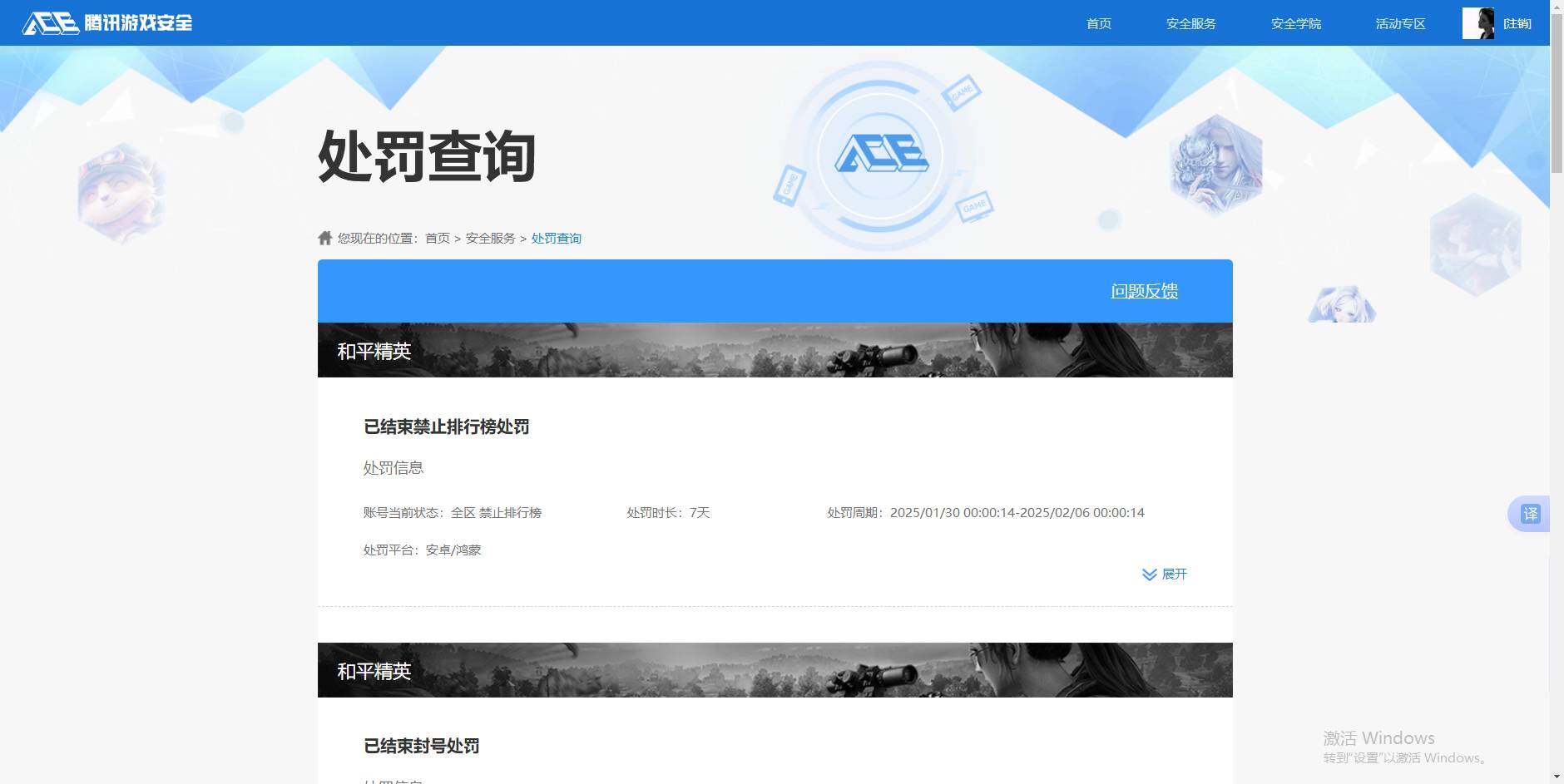Click the second 和平精英 banner header
The width and height of the screenshot is (1564, 784).
point(775,670)
